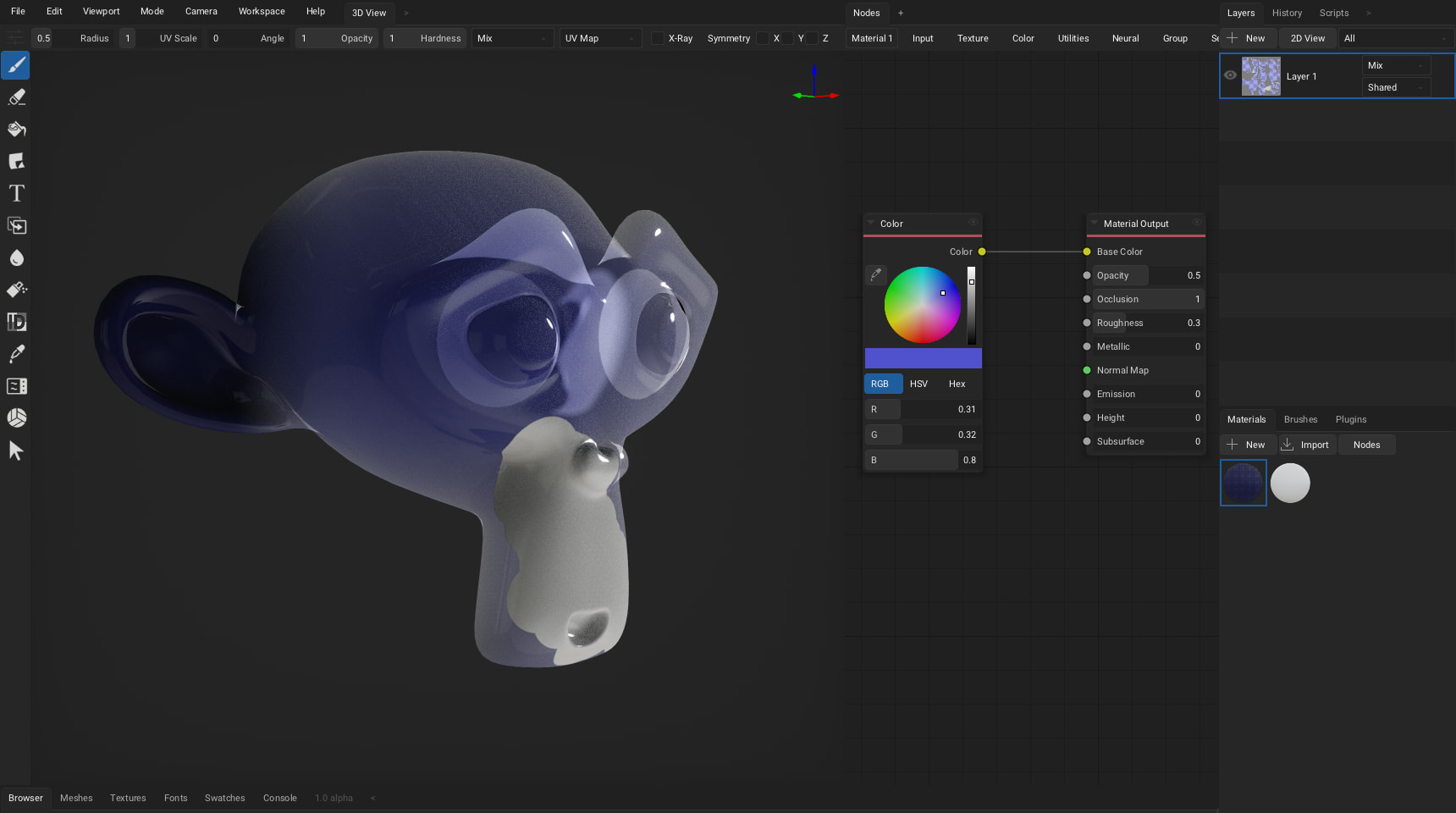The width and height of the screenshot is (1456, 813).
Task: Enable the X-Ray checkbox
Action: [658, 38]
